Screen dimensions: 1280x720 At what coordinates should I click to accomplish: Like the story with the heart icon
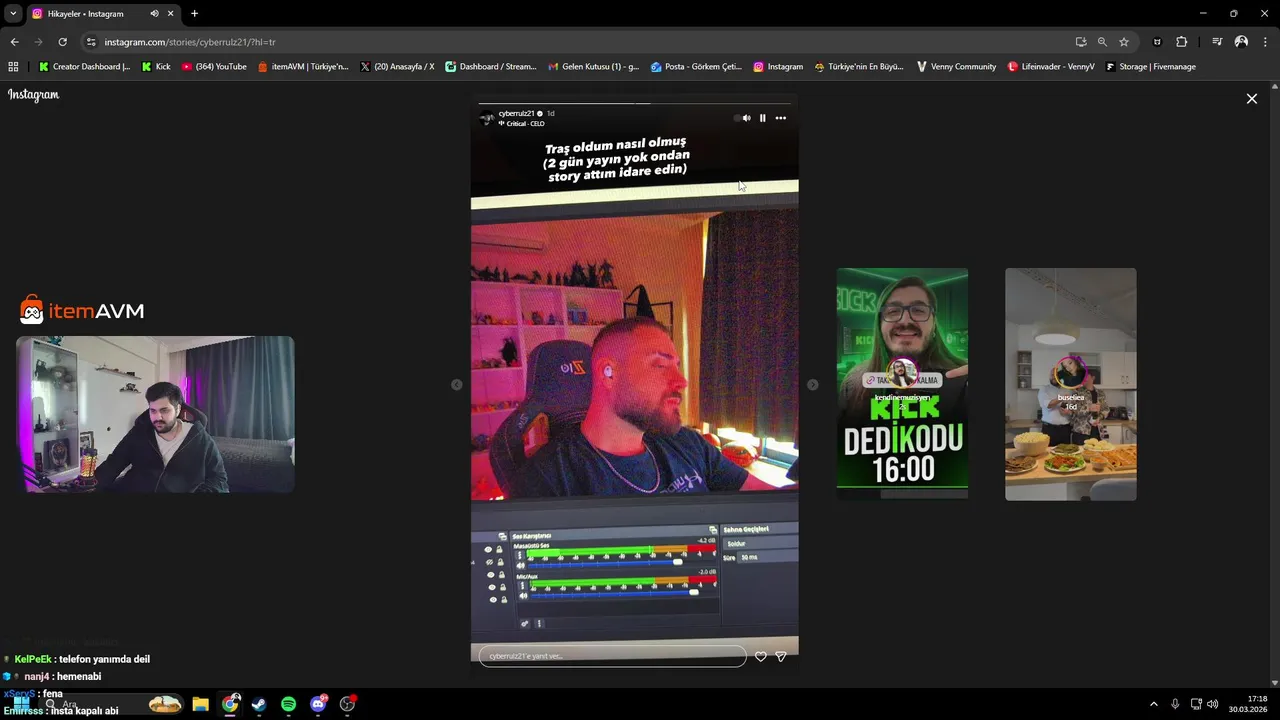pos(761,656)
